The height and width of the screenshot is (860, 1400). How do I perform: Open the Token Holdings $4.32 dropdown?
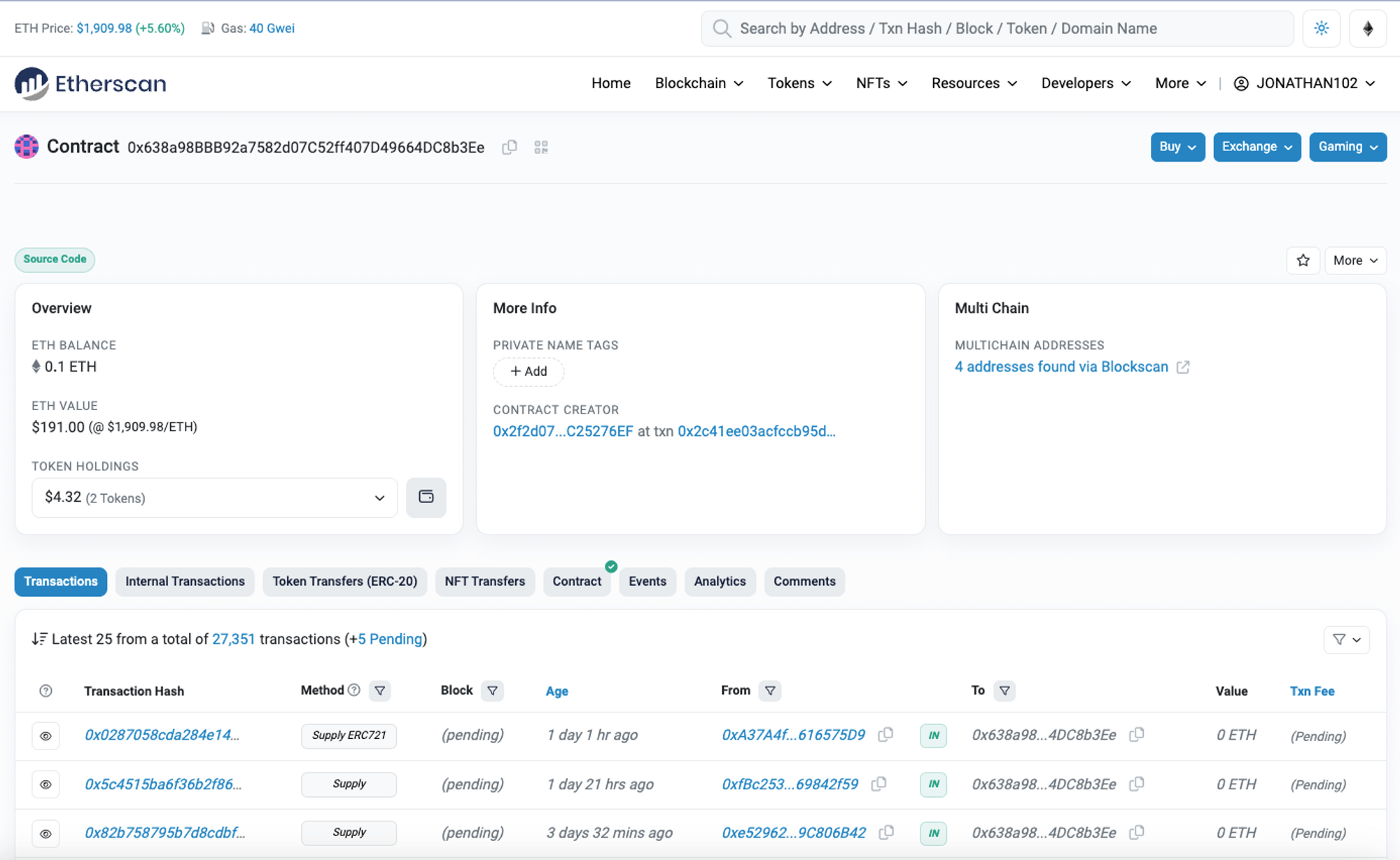214,498
